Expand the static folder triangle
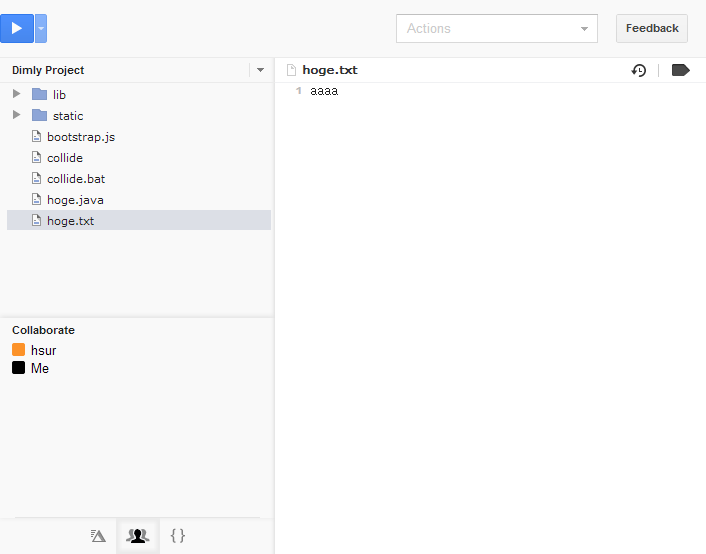The width and height of the screenshot is (706, 554). (16, 115)
